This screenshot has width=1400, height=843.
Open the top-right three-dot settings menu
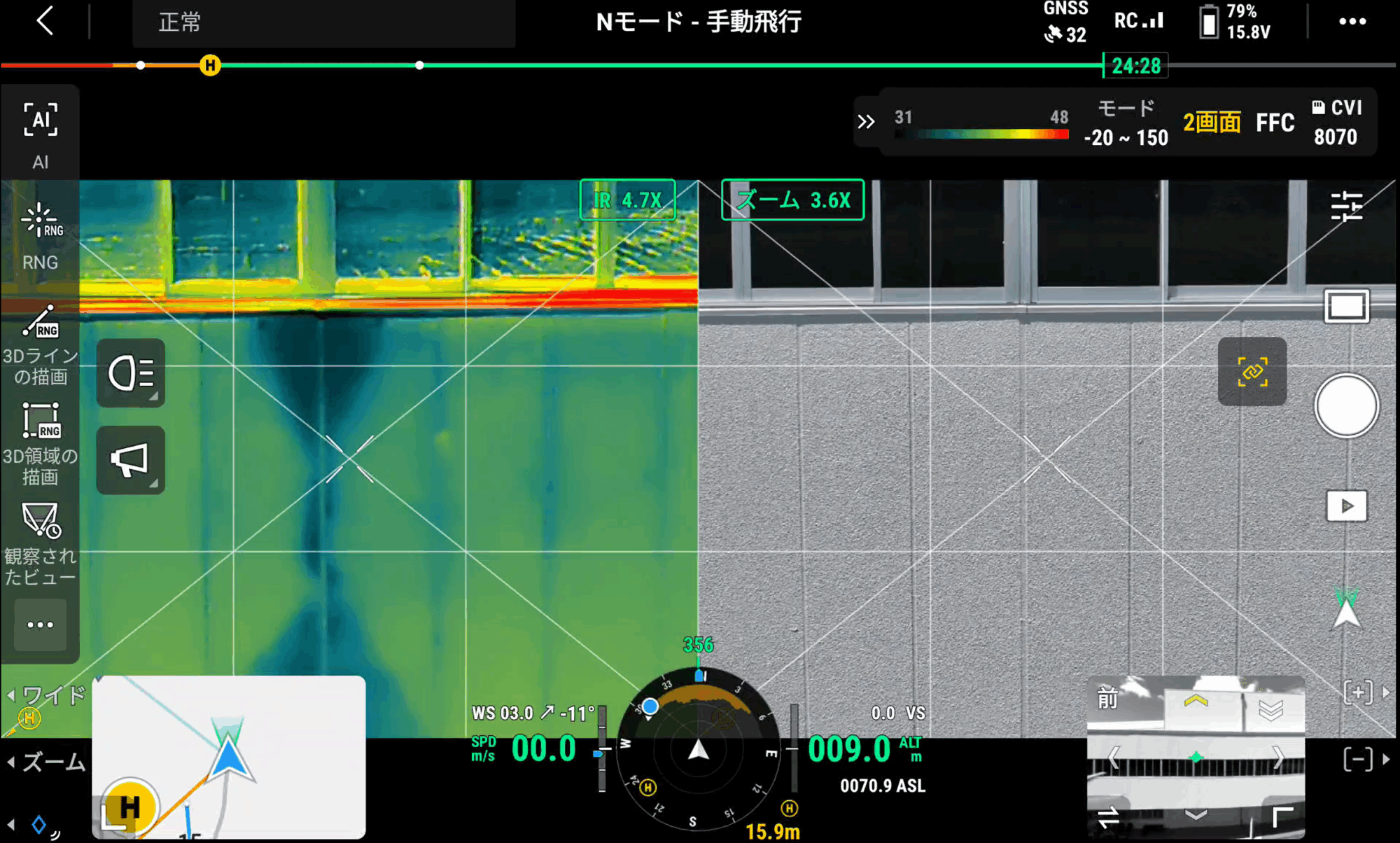coord(1352,22)
